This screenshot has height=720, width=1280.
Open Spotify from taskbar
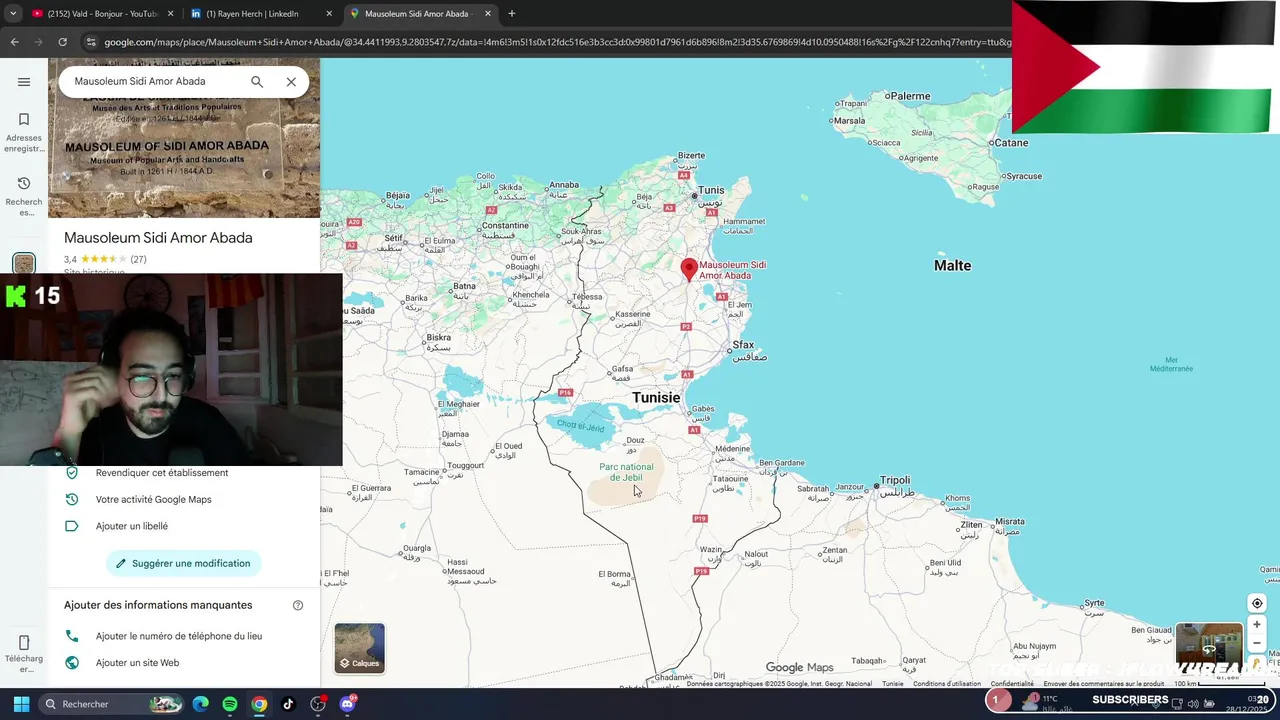230,704
